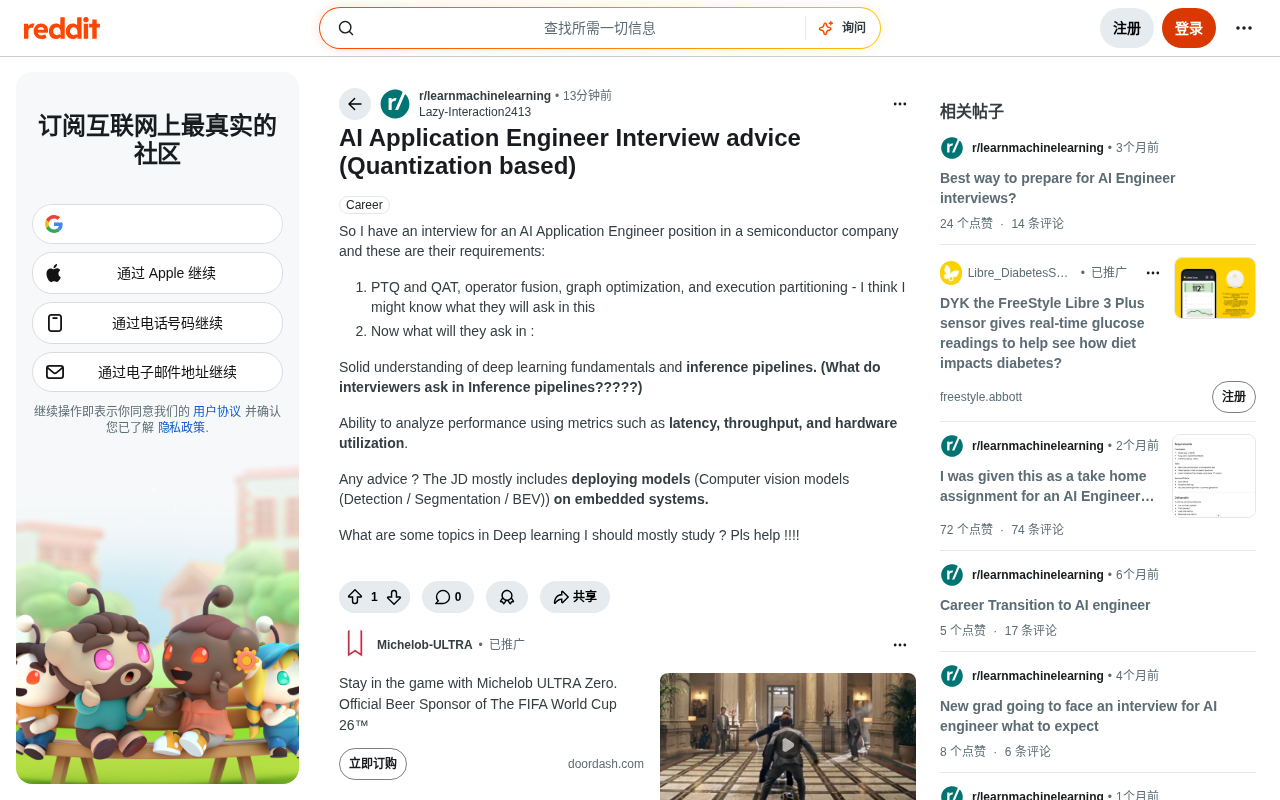Open the post's comments button
Image resolution: width=1280 pixels, height=800 pixels.
pyautogui.click(x=448, y=597)
